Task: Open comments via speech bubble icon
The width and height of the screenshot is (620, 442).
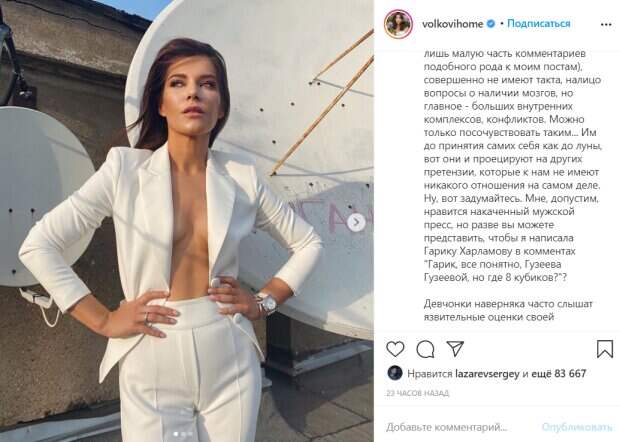Action: 425,349
